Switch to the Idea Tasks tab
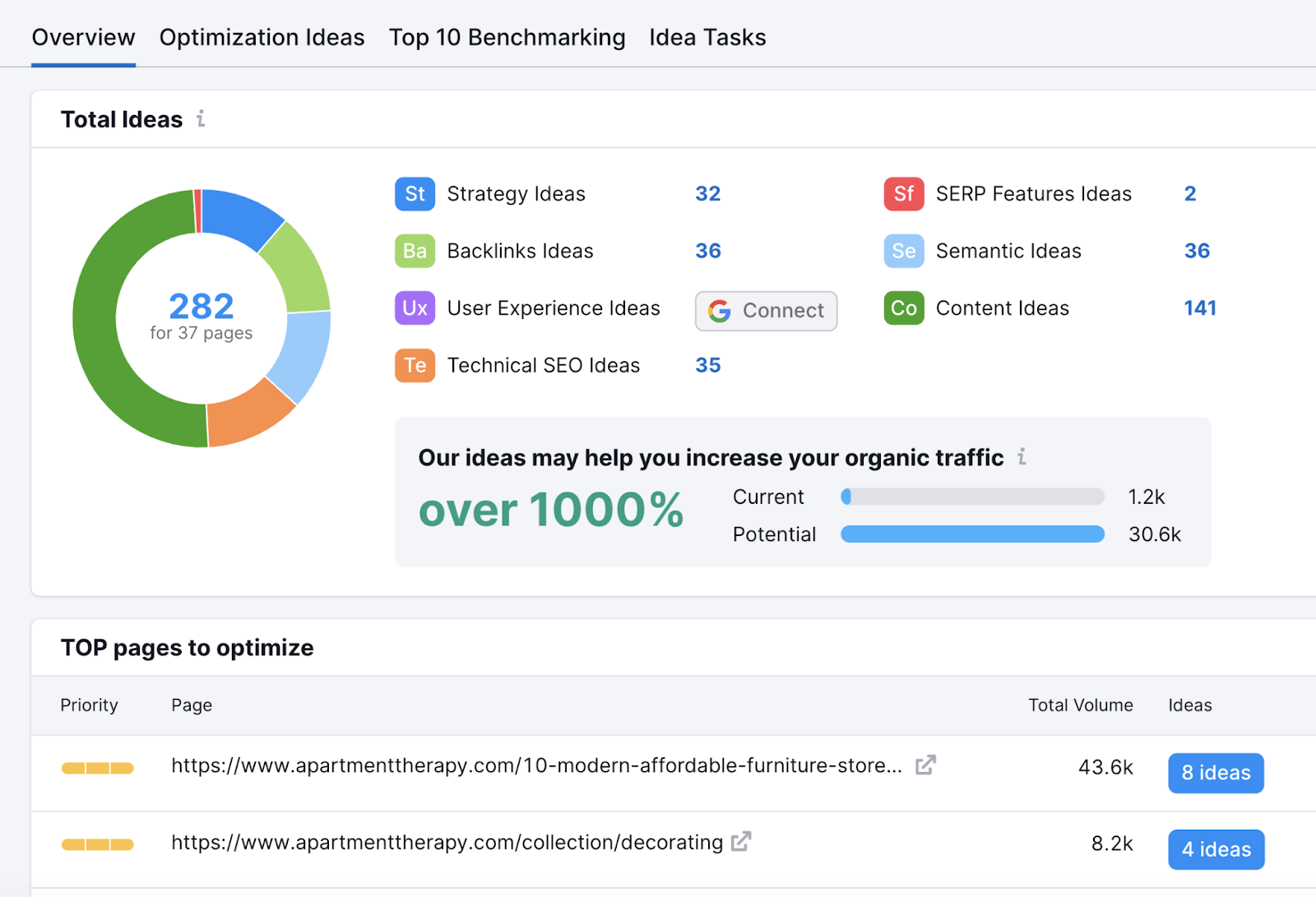The height and width of the screenshot is (897, 1316). click(707, 37)
